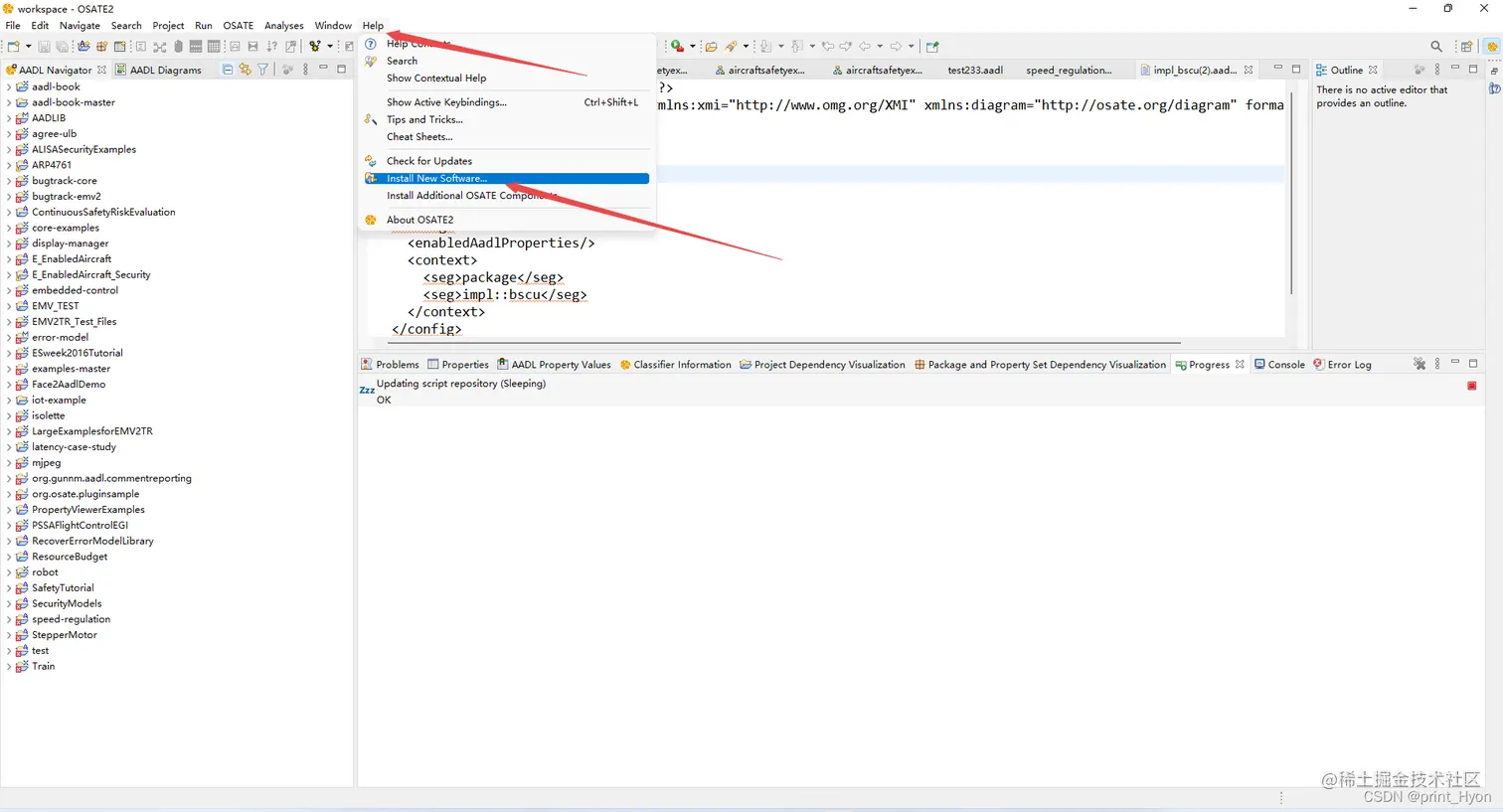Click the New AADL Project boat icon
The image size is (1503, 812).
tap(83, 46)
